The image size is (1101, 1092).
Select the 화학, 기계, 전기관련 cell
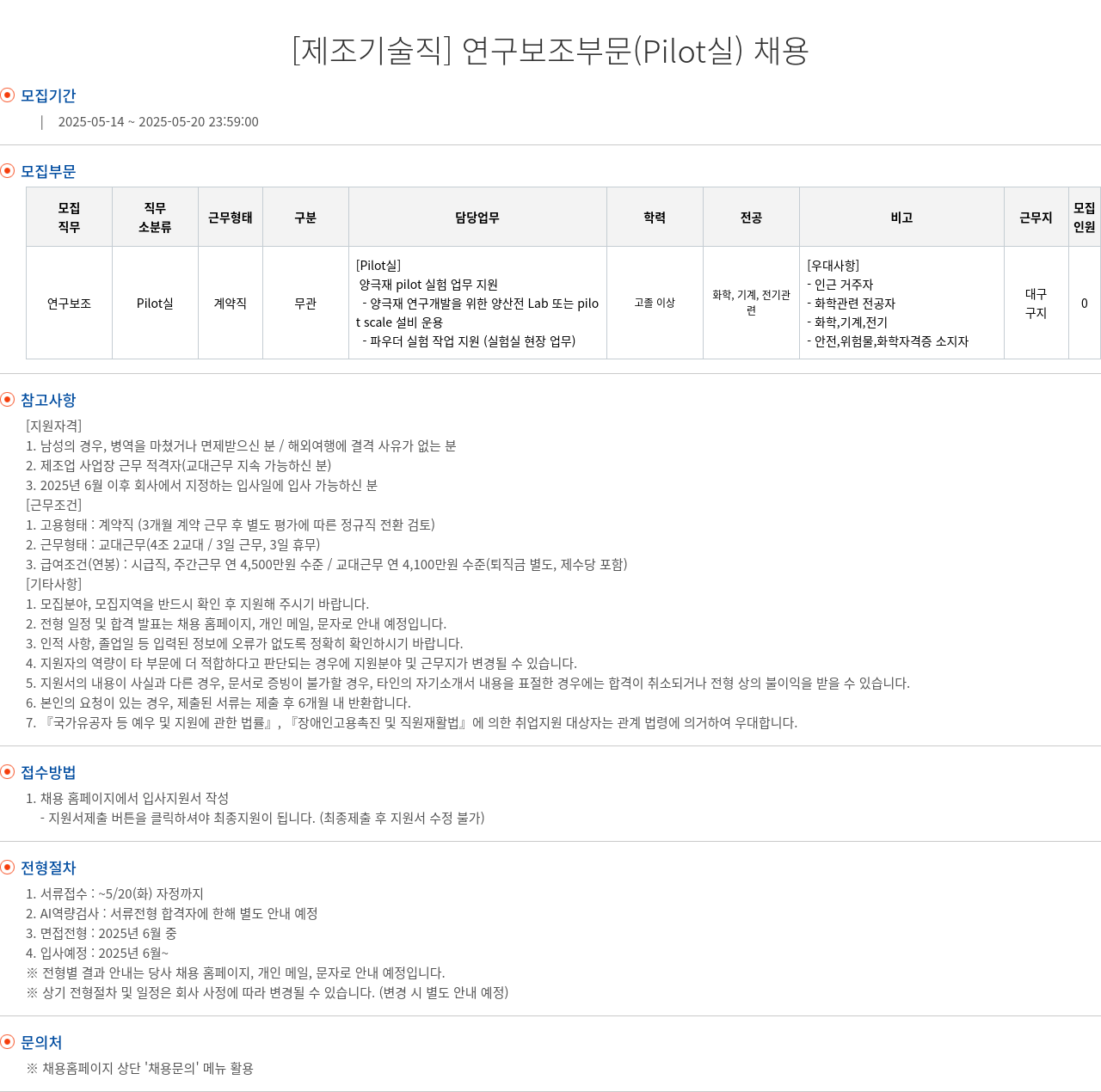click(x=751, y=303)
